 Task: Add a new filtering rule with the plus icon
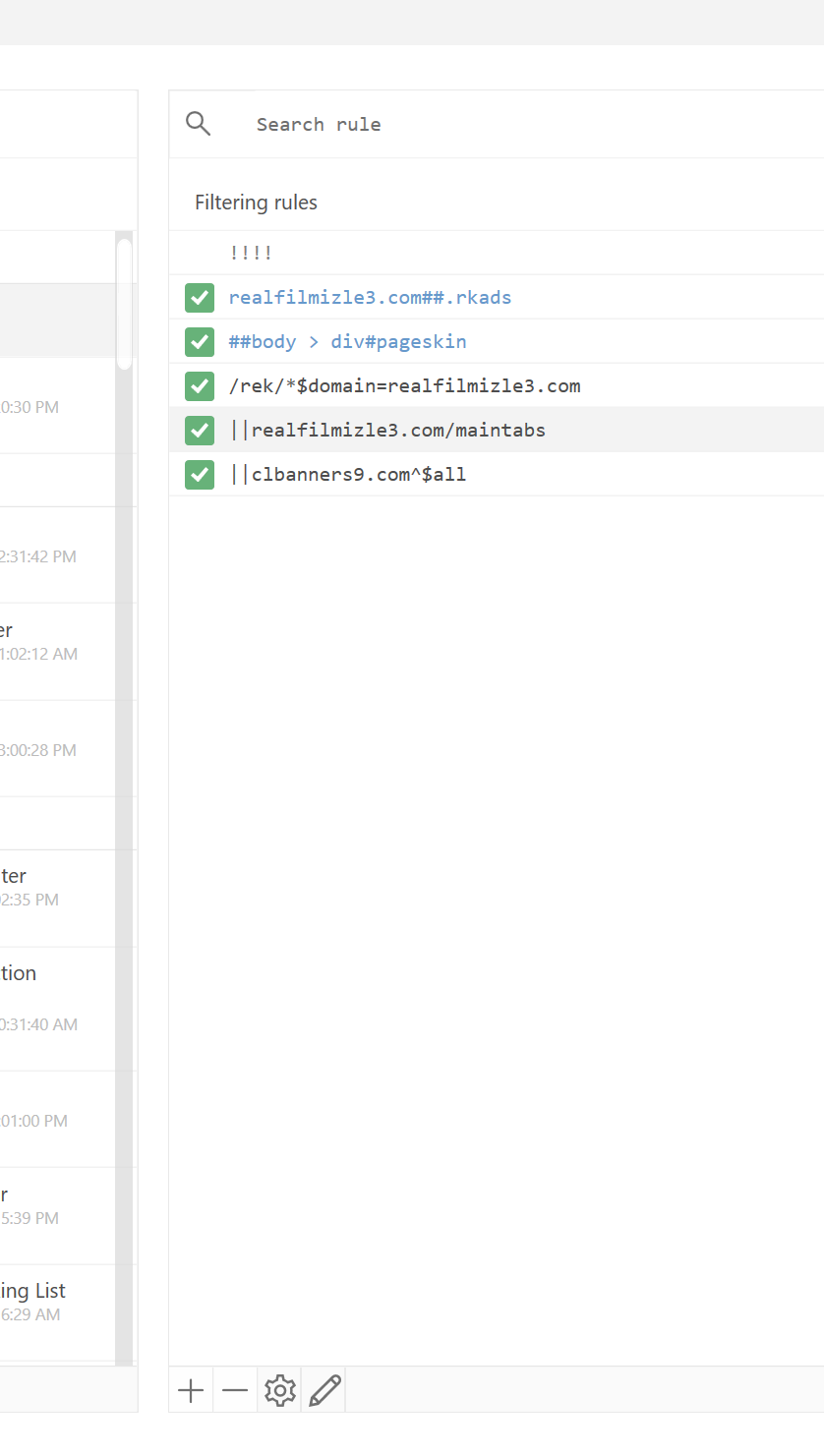tap(190, 1390)
